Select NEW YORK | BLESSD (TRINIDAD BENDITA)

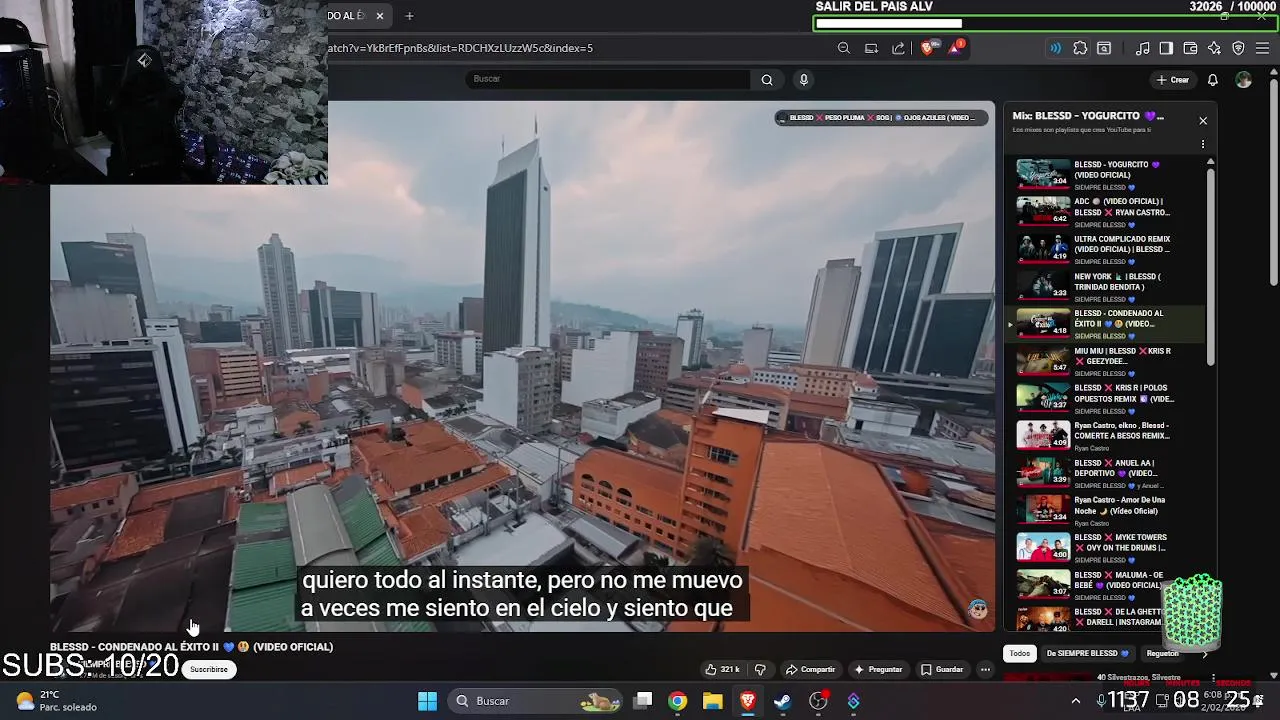tap(1106, 286)
